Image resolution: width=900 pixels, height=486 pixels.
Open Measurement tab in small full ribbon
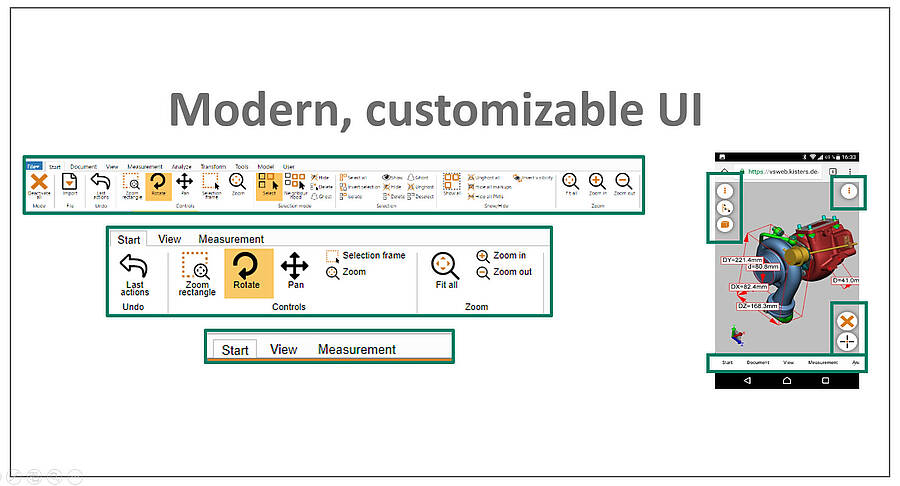[145, 166]
